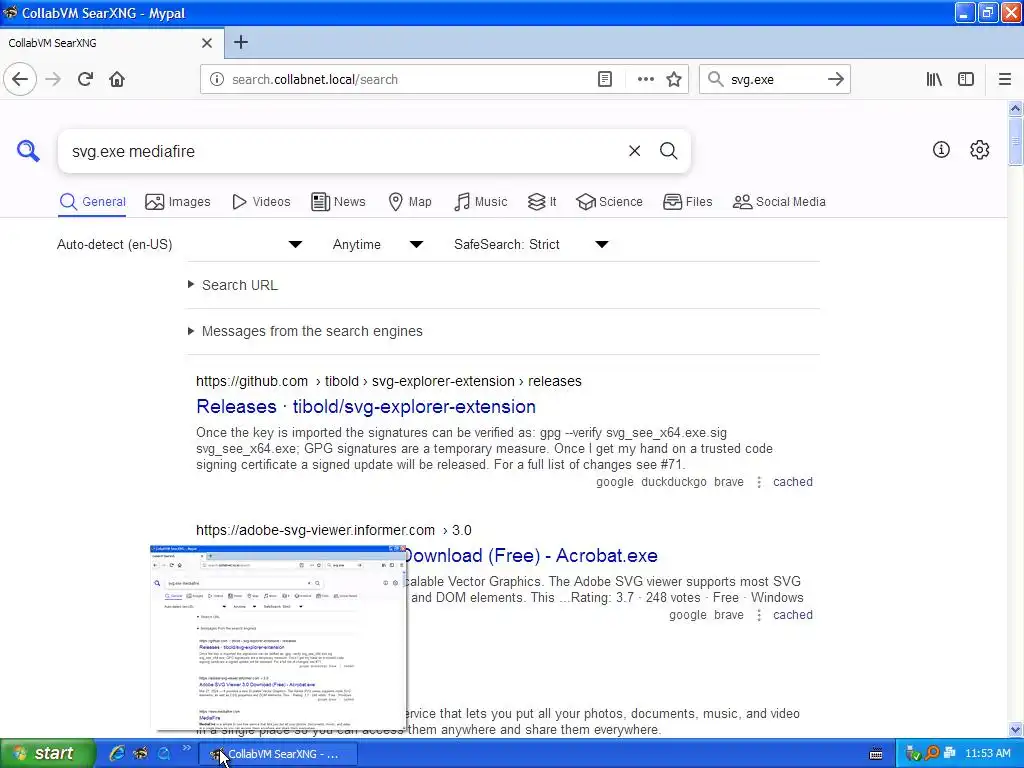Open page actions three-dots menu
The height and width of the screenshot is (768, 1024).
(645, 79)
